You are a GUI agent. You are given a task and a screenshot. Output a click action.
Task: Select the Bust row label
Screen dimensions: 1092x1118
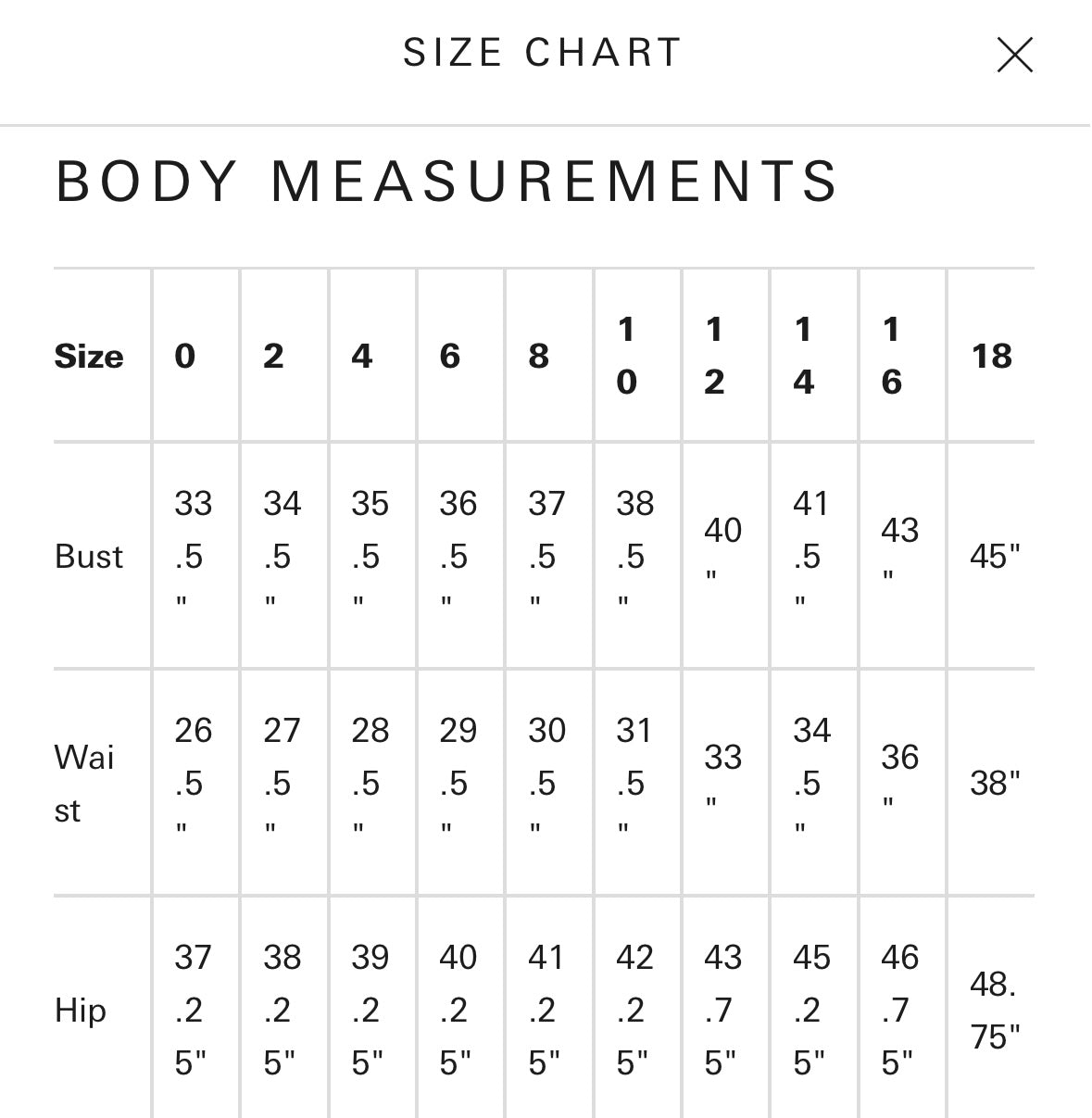89,556
